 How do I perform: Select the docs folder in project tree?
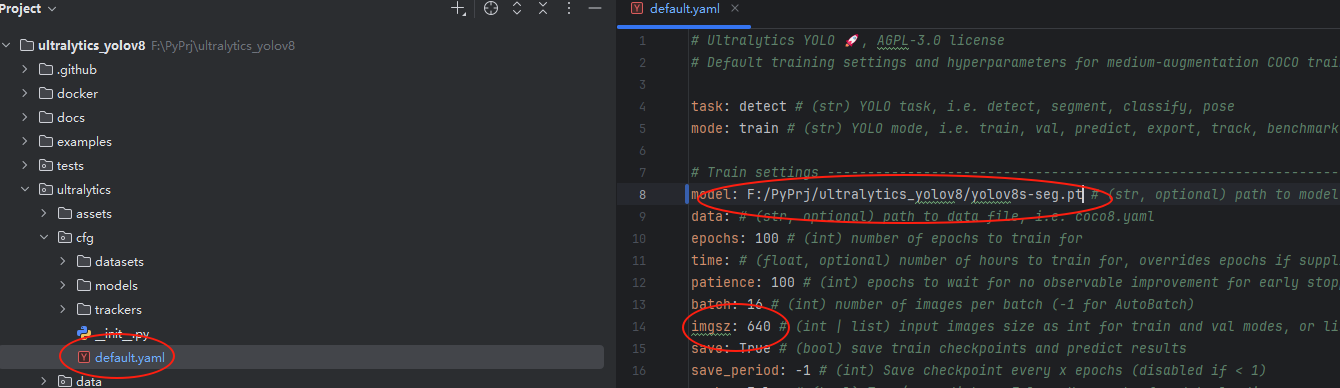point(71,118)
